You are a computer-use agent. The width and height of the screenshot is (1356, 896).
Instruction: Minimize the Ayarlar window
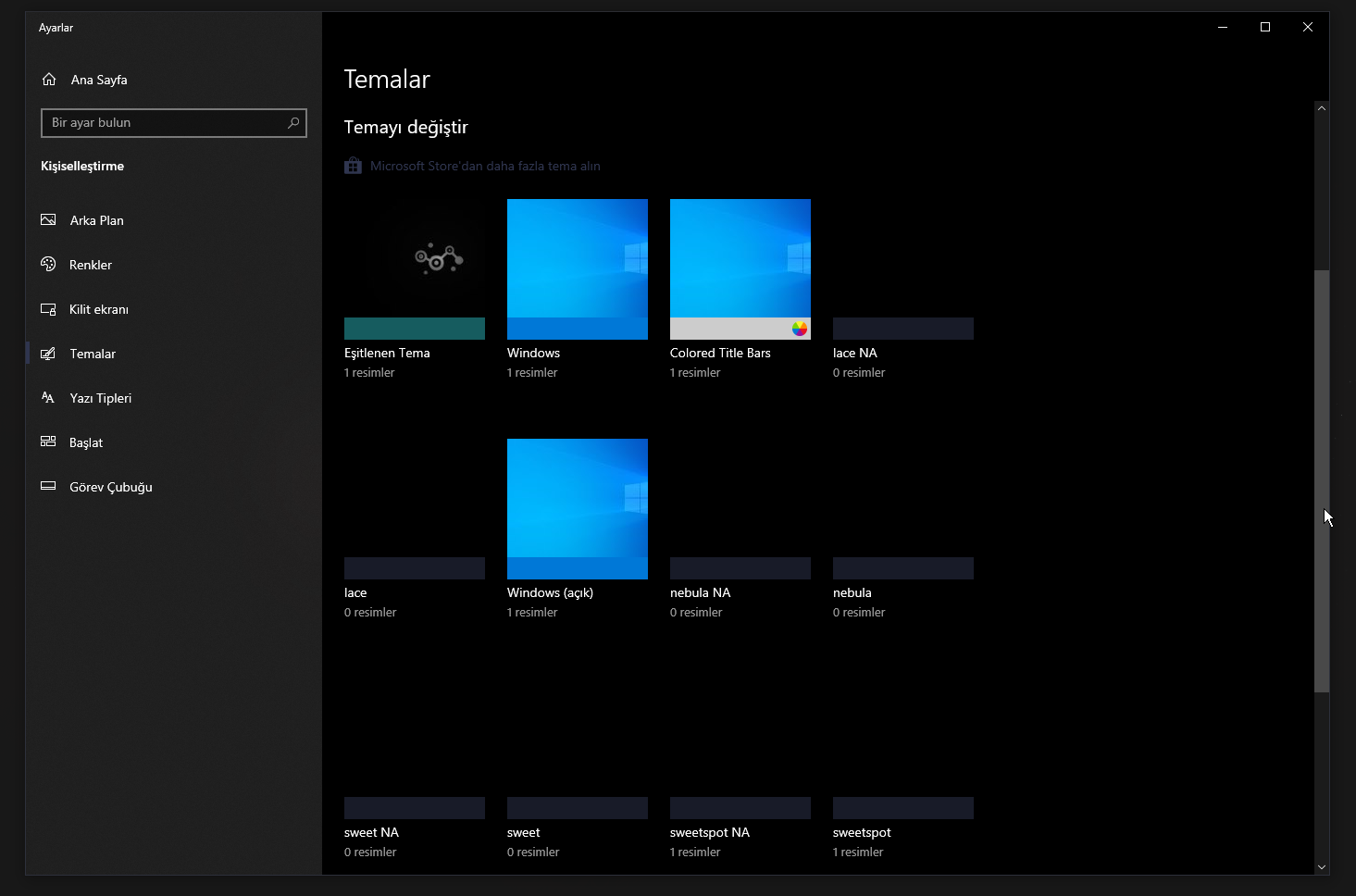(x=1223, y=28)
